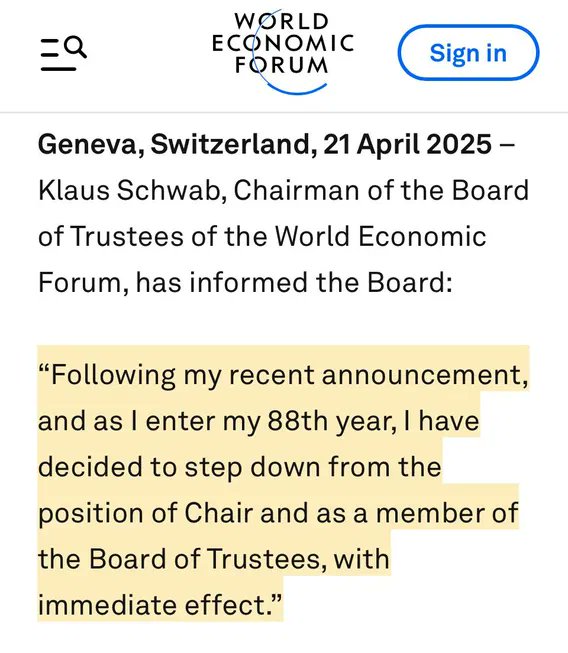
Task: Click the magnifying glass in menu icon
Action: [x=76, y=47]
